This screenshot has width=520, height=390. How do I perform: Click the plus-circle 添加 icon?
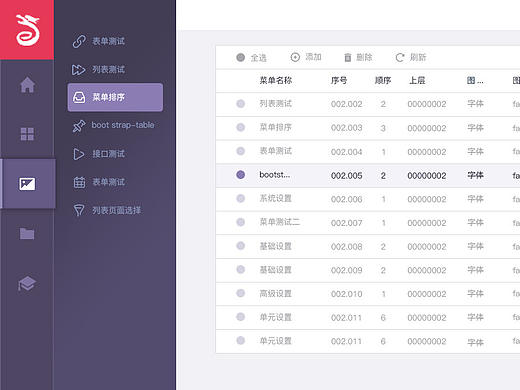[x=295, y=57]
